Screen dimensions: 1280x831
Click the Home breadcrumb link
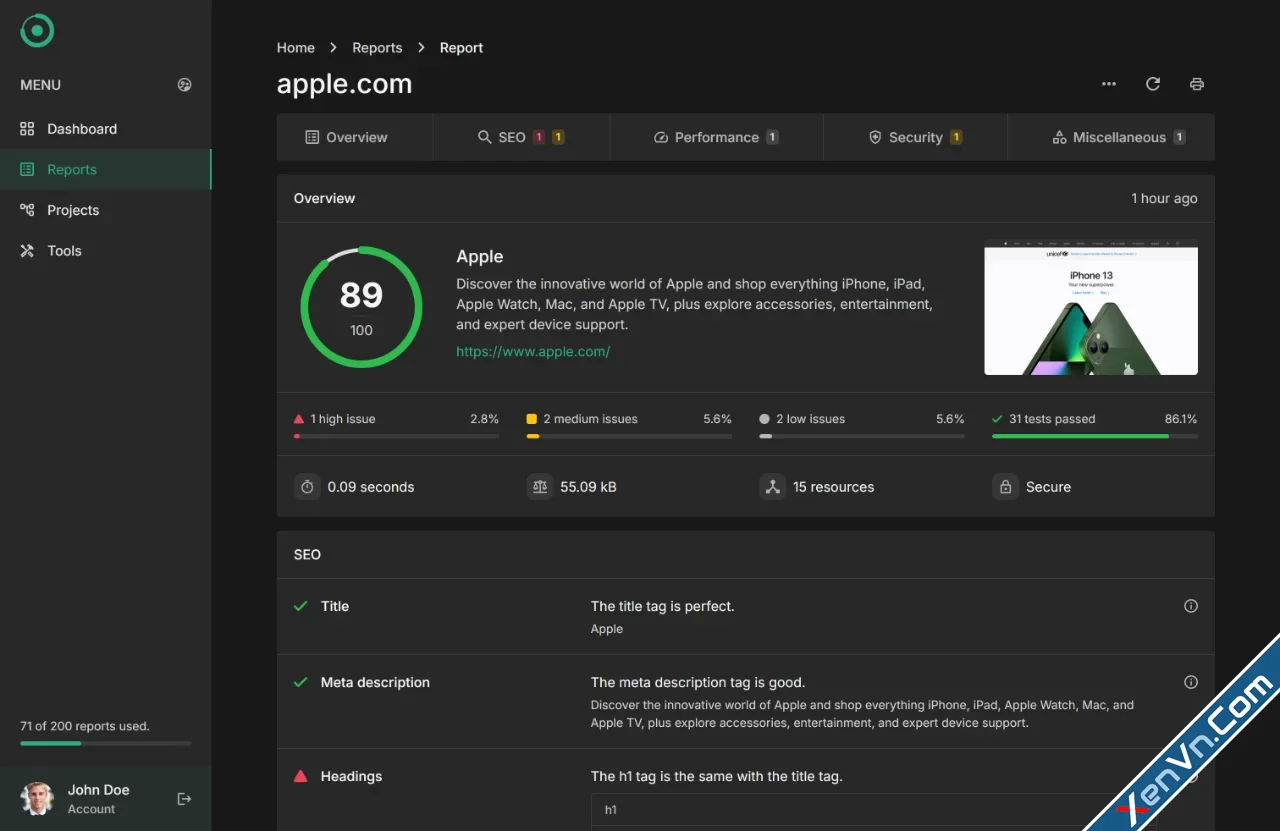click(x=295, y=47)
